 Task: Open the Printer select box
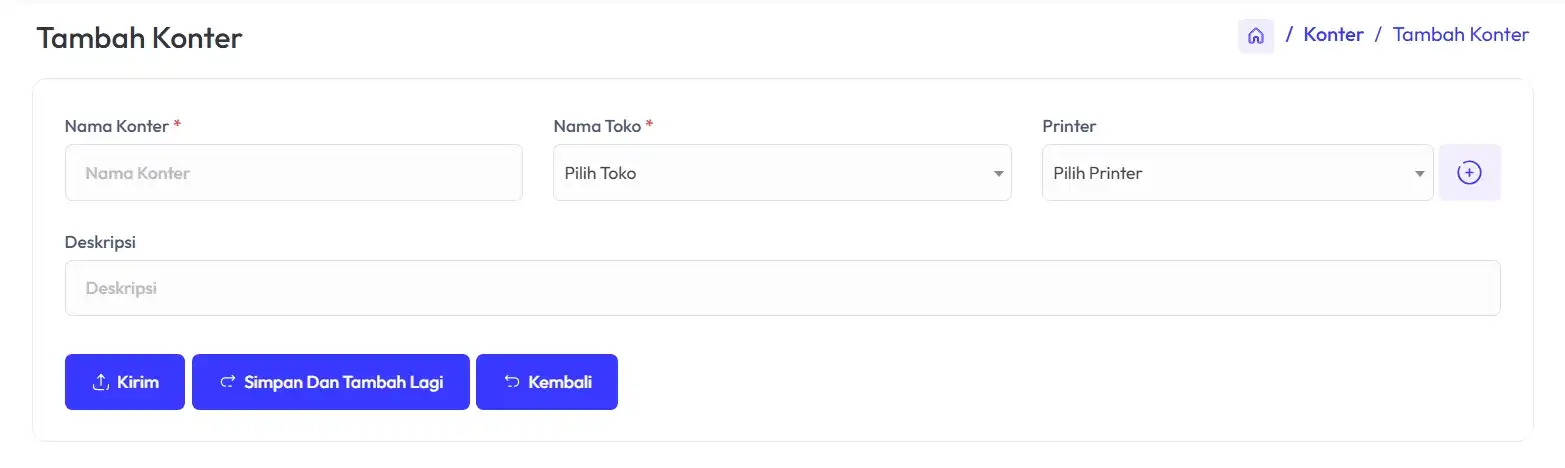1238,173
